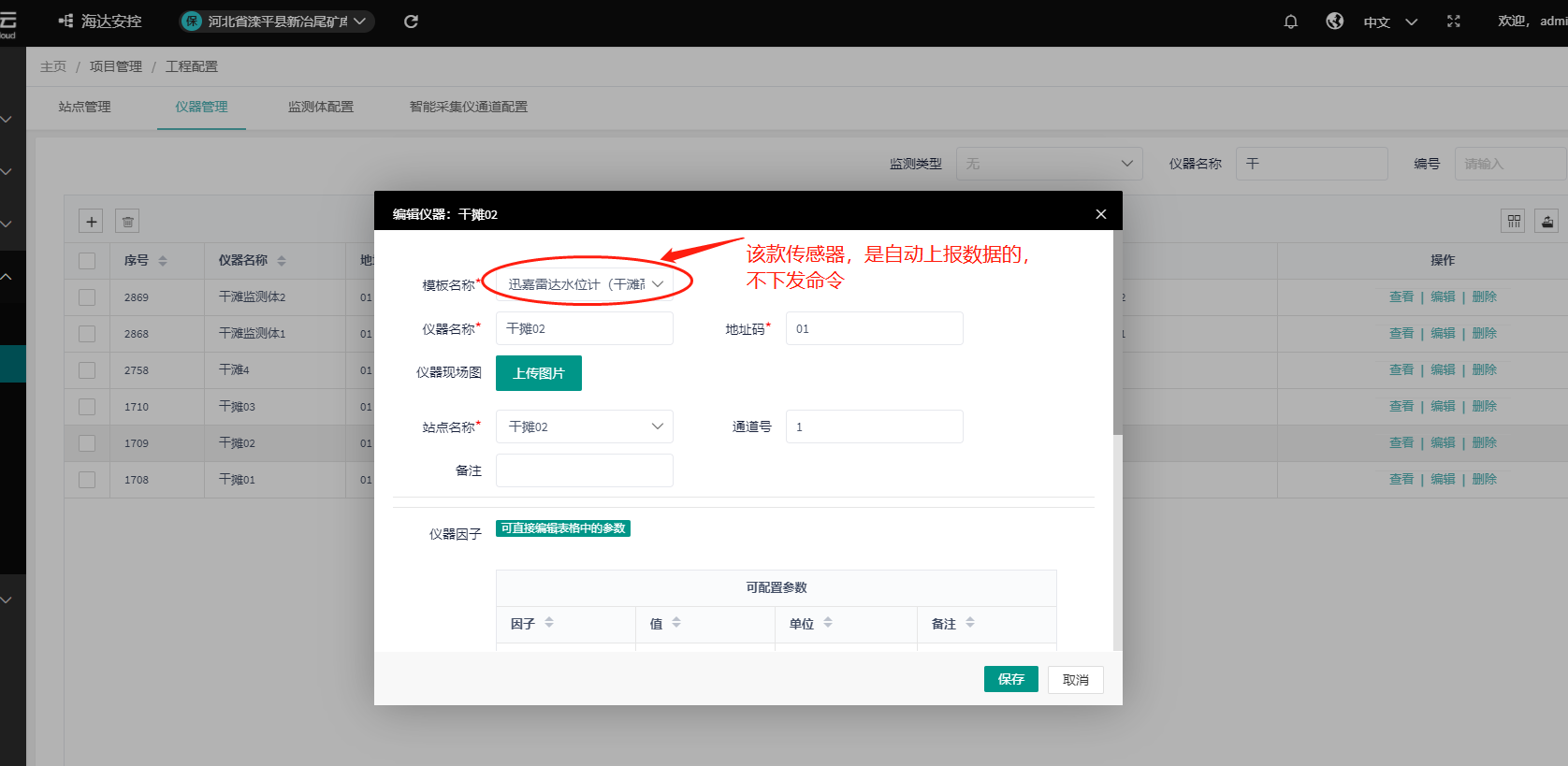This screenshot has width=1568, height=766.
Task: Click the export icon above table
Action: pyautogui.click(x=1547, y=222)
